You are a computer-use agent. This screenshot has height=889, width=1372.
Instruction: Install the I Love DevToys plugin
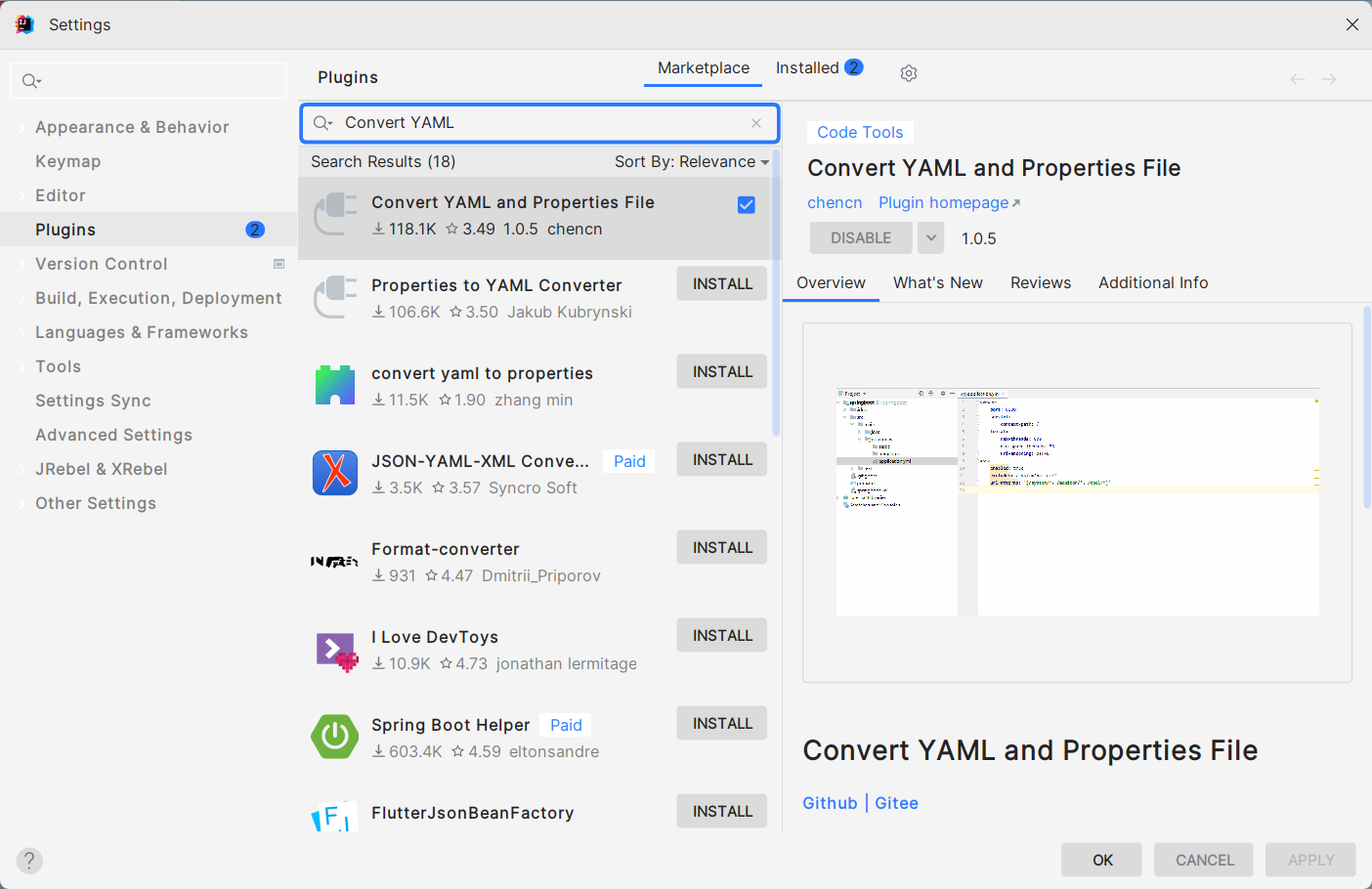point(722,635)
